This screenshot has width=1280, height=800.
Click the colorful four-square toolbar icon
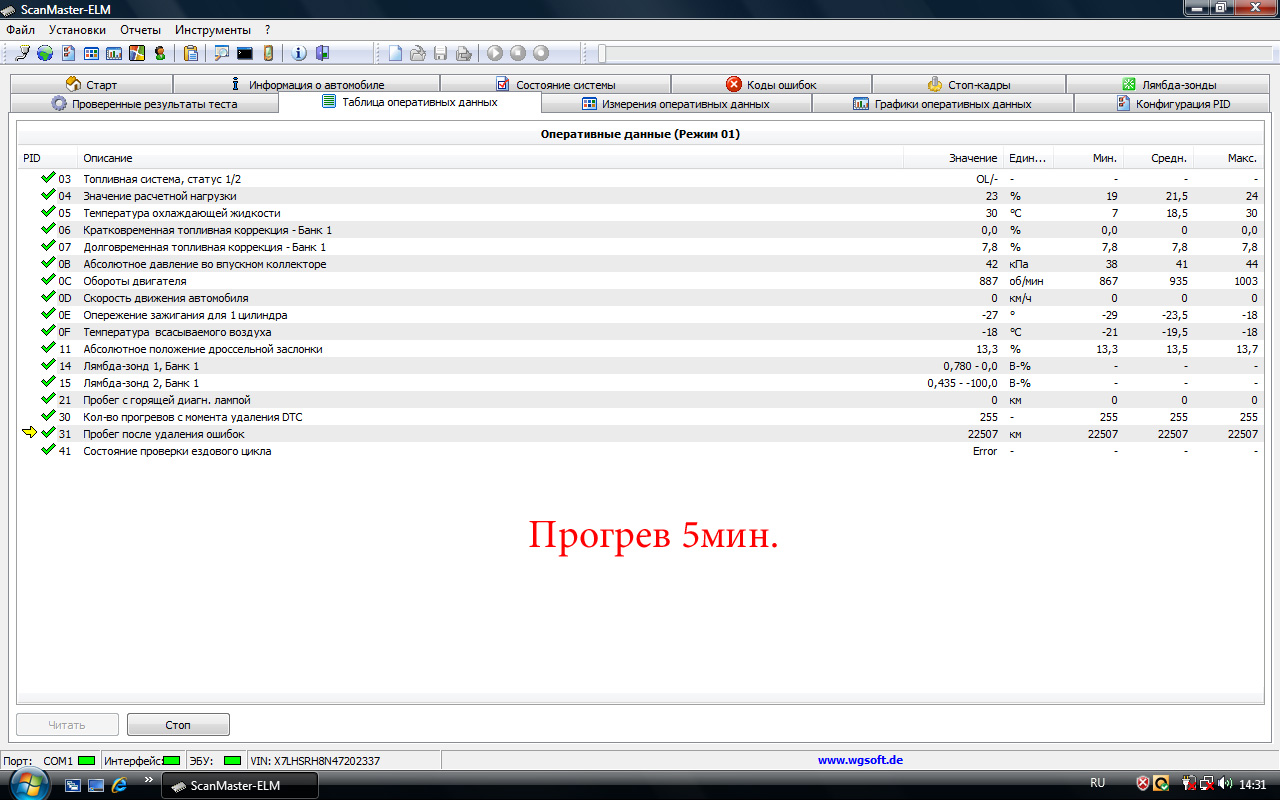tap(137, 53)
